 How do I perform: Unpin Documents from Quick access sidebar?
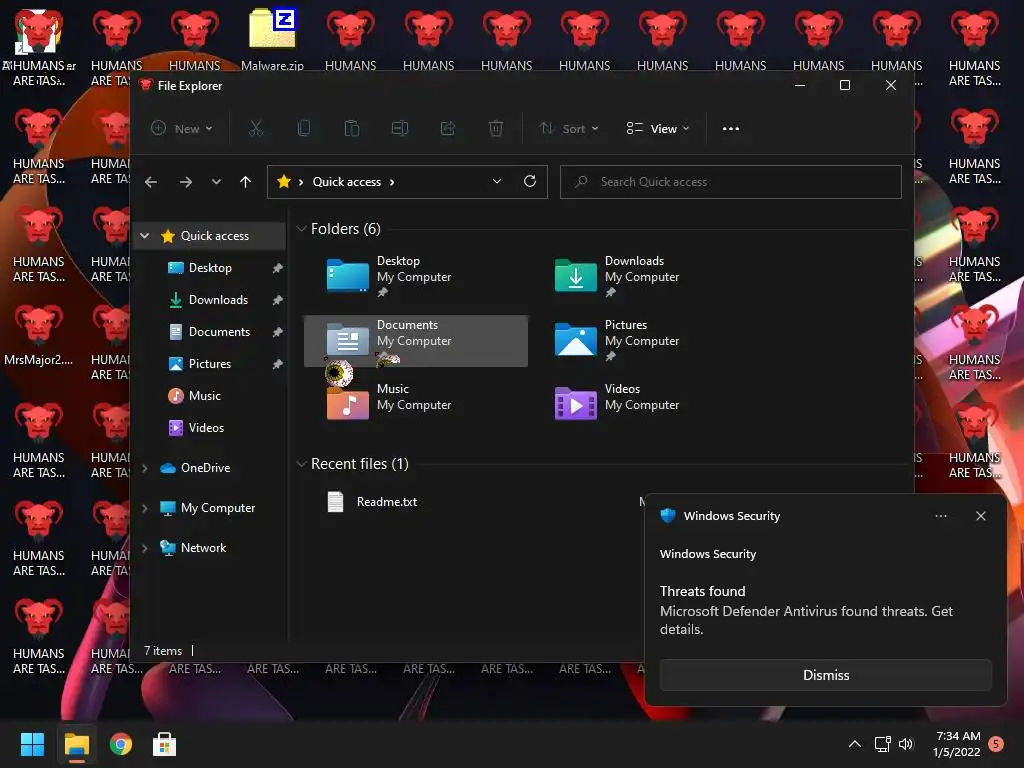[278, 332]
